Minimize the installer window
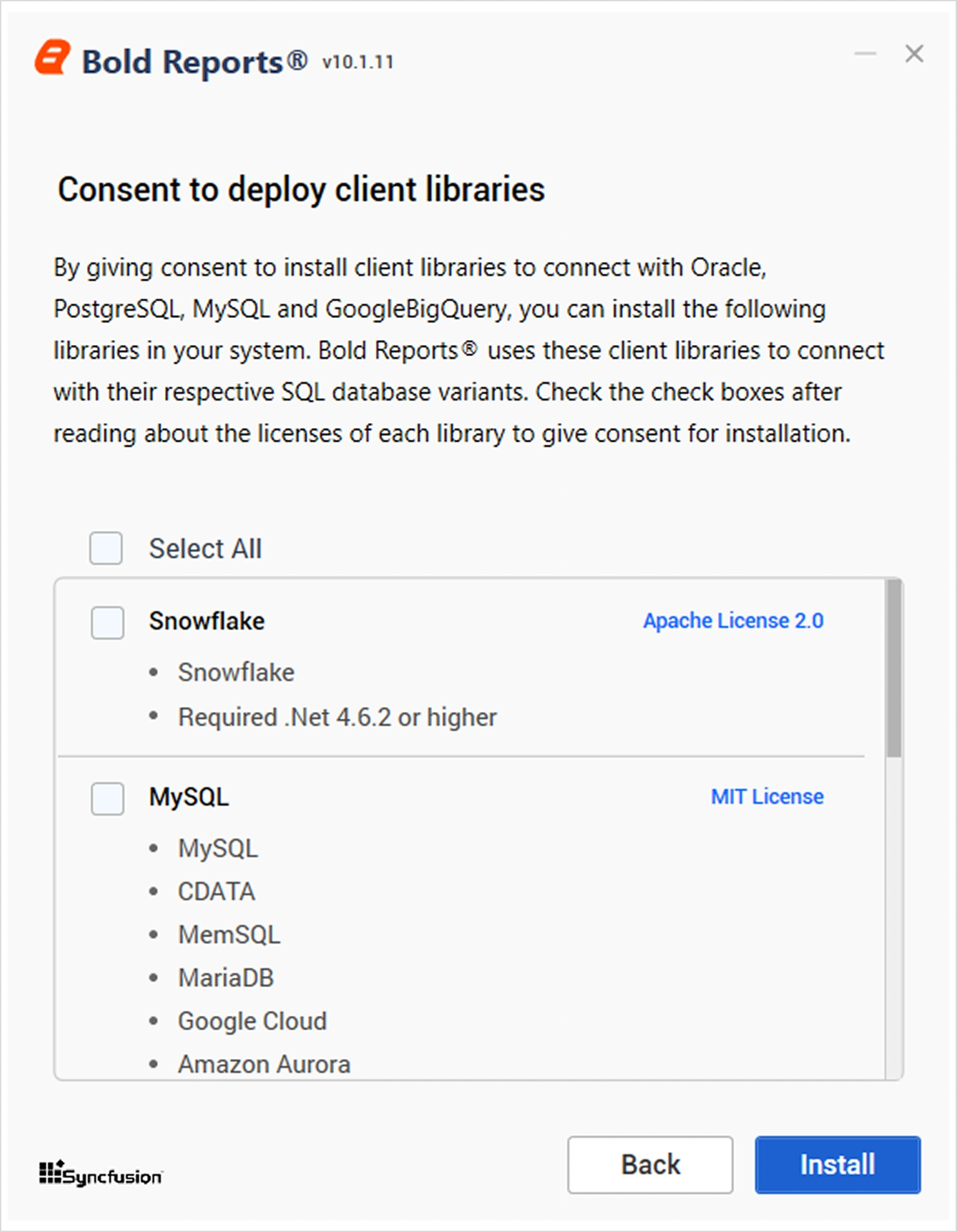Image resolution: width=957 pixels, height=1232 pixels. (865, 54)
